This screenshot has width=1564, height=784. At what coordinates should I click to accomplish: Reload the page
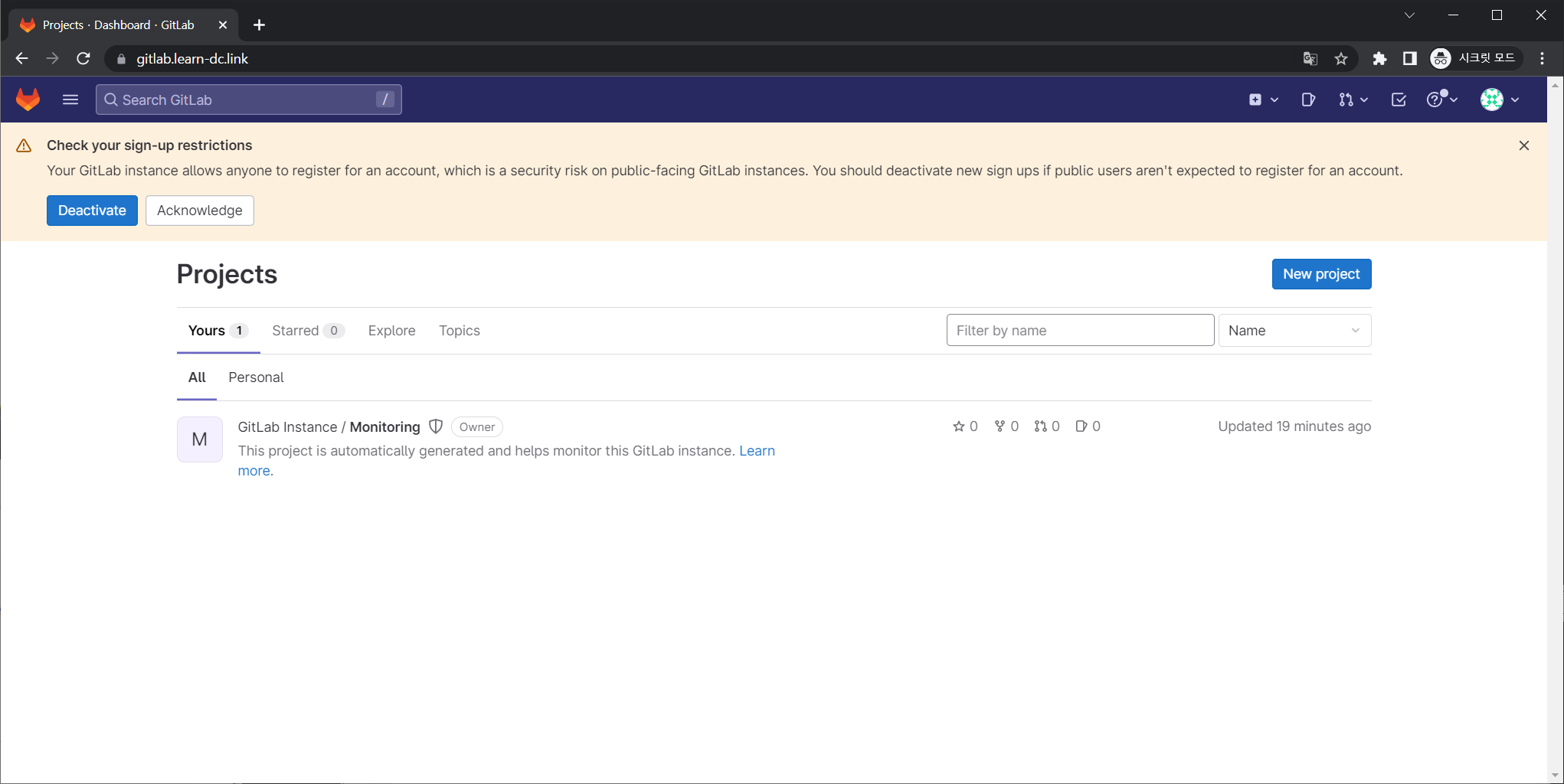(83, 59)
